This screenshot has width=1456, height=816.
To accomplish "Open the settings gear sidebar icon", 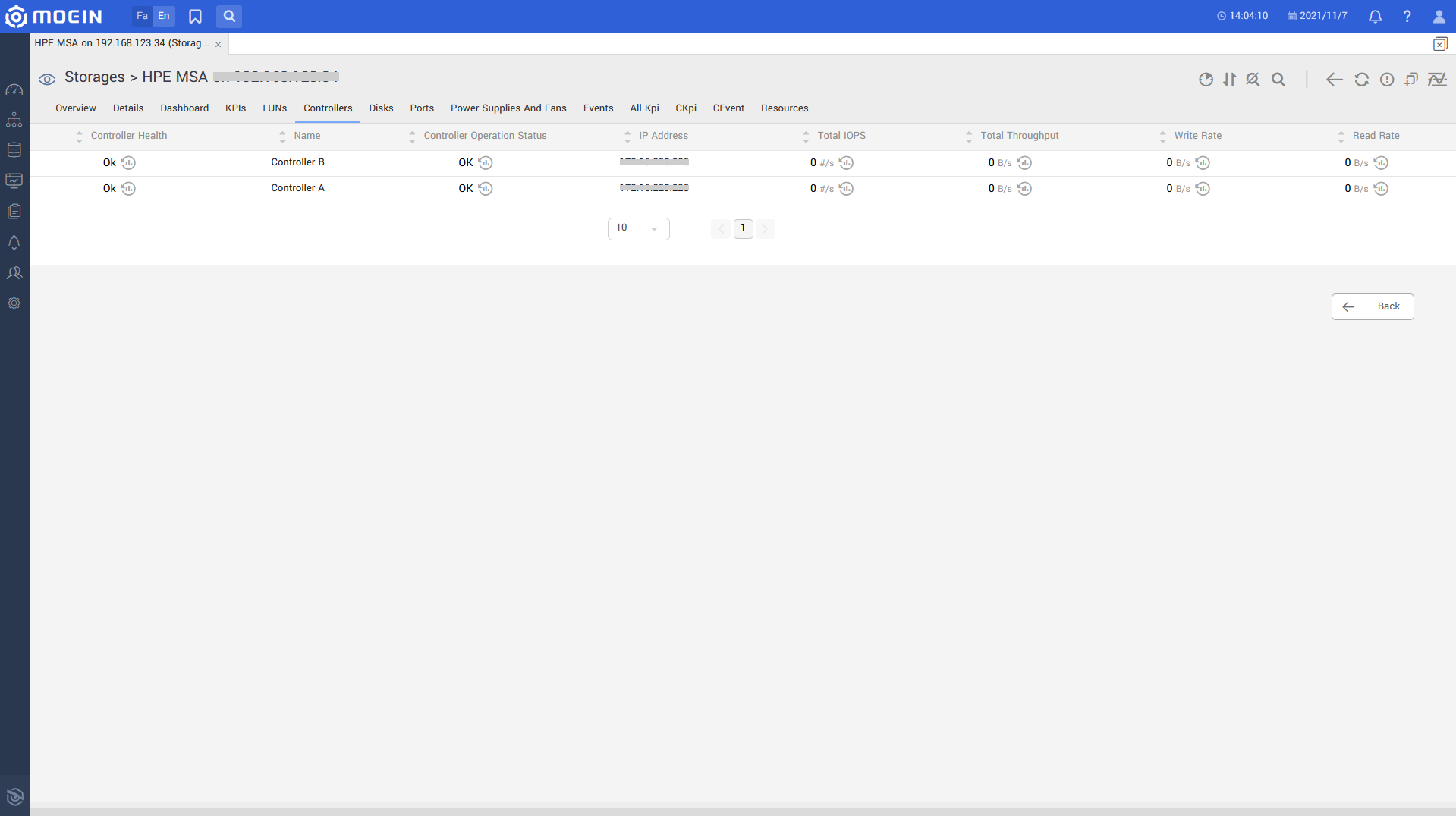I will tap(14, 303).
